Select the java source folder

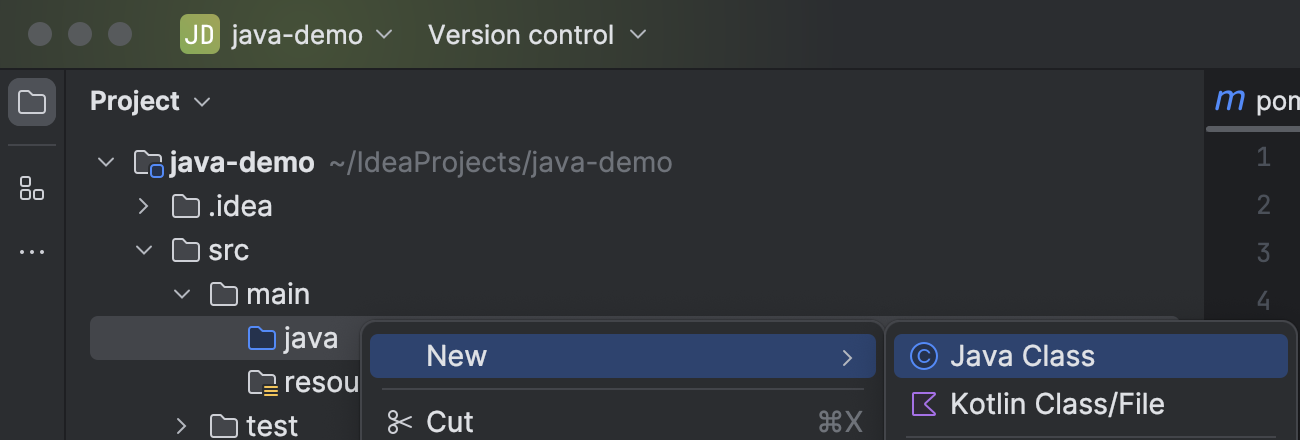(x=310, y=339)
